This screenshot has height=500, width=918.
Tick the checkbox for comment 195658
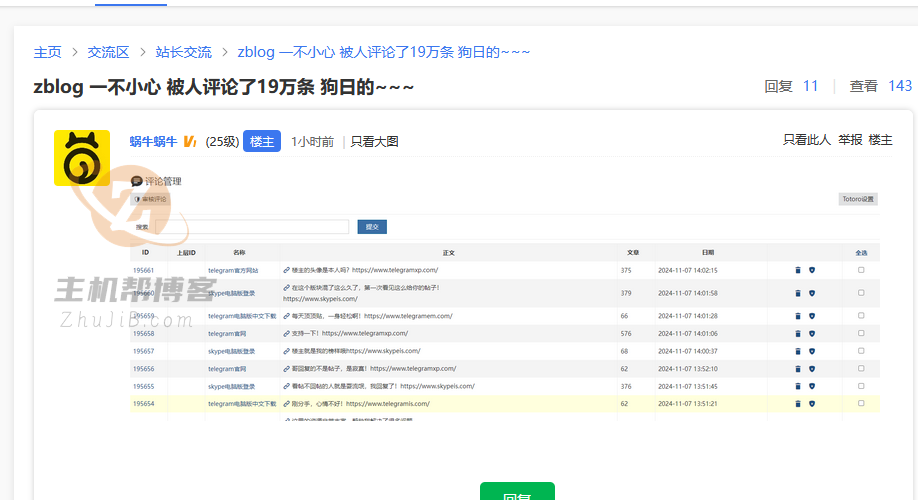861,333
